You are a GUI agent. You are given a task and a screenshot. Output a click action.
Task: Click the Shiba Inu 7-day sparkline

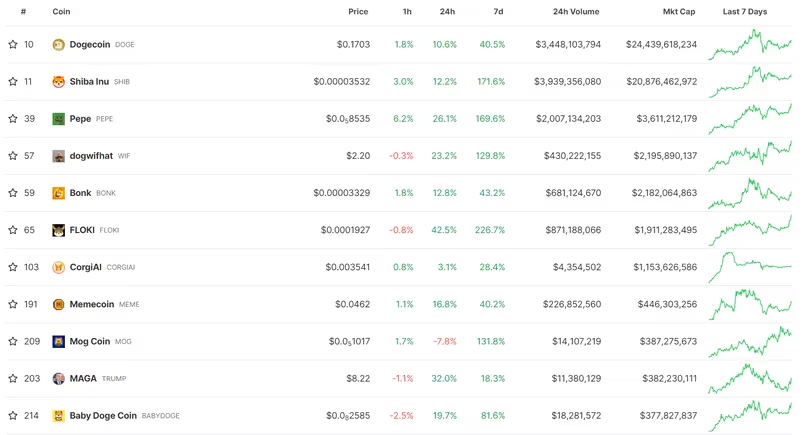(750, 82)
